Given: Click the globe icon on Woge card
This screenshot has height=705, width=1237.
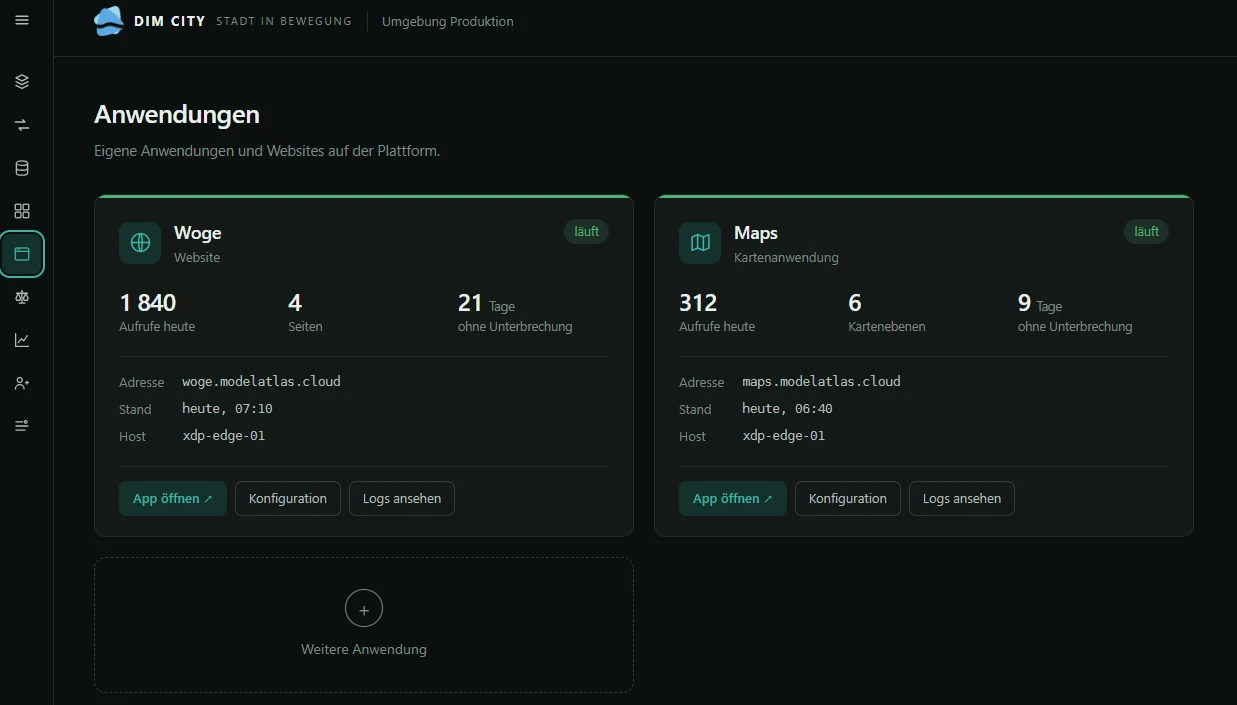Looking at the screenshot, I should tap(140, 243).
